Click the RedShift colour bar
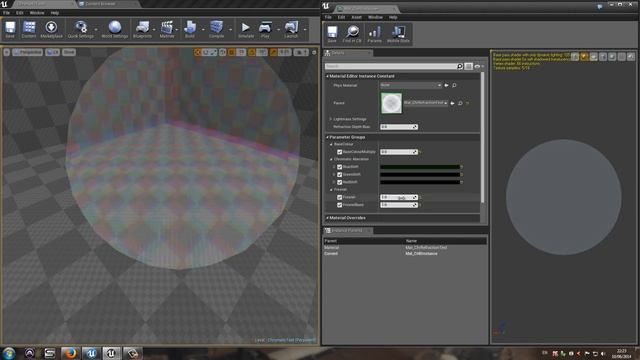 (420, 182)
